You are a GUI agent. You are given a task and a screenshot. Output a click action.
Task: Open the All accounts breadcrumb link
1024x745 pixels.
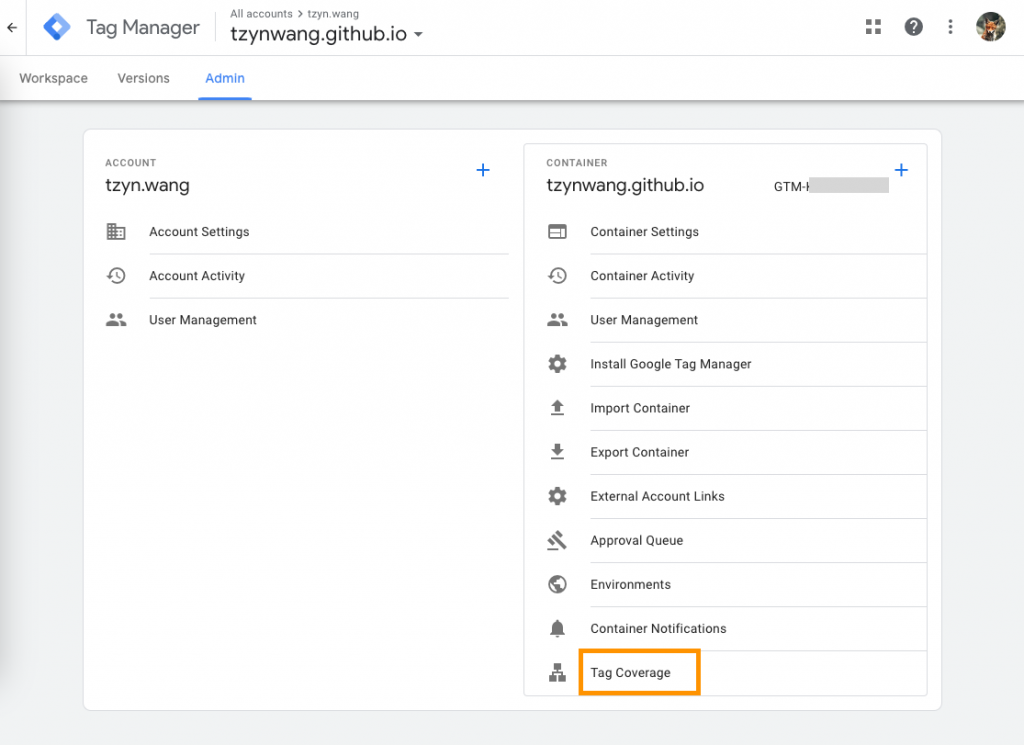tap(261, 14)
